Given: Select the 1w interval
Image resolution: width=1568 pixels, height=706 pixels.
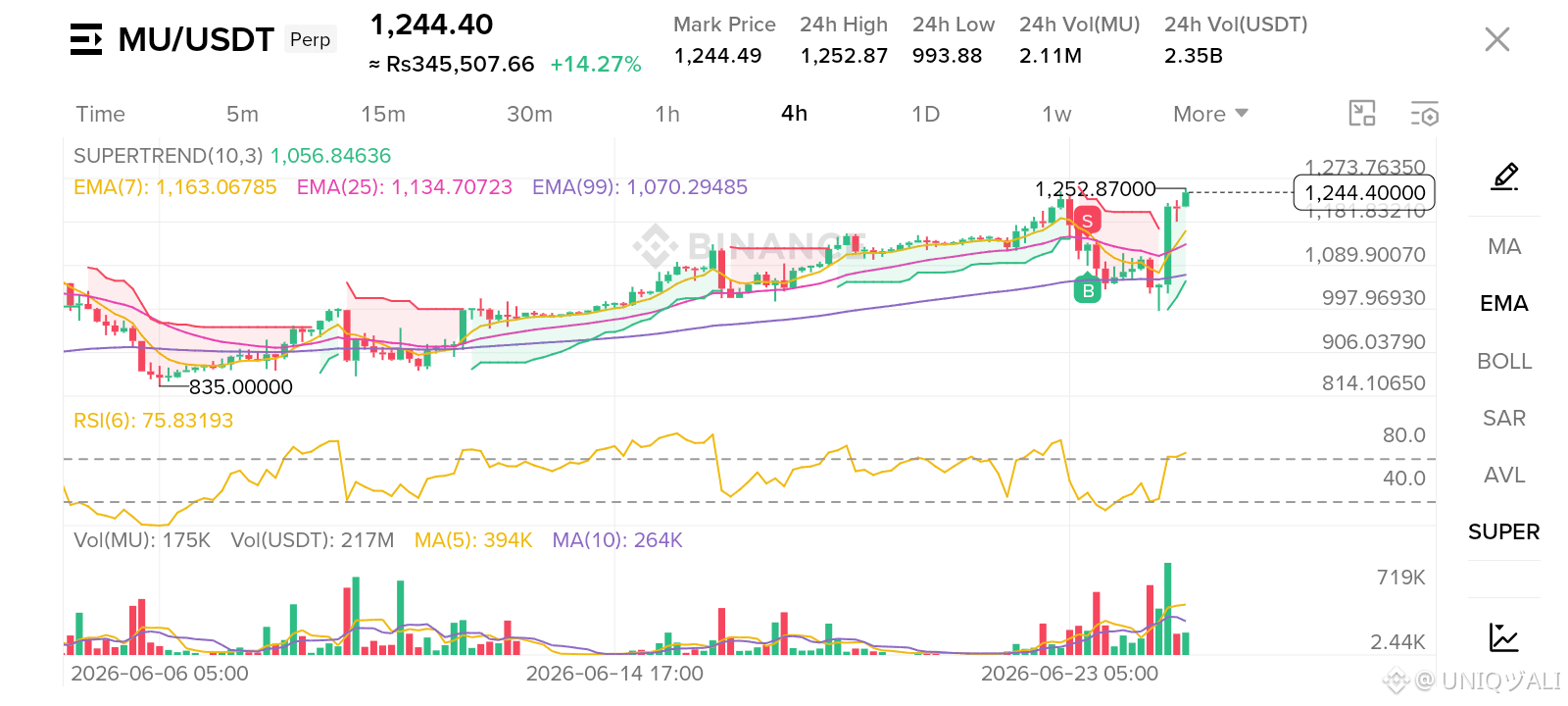Looking at the screenshot, I should pyautogui.click(x=1056, y=114).
